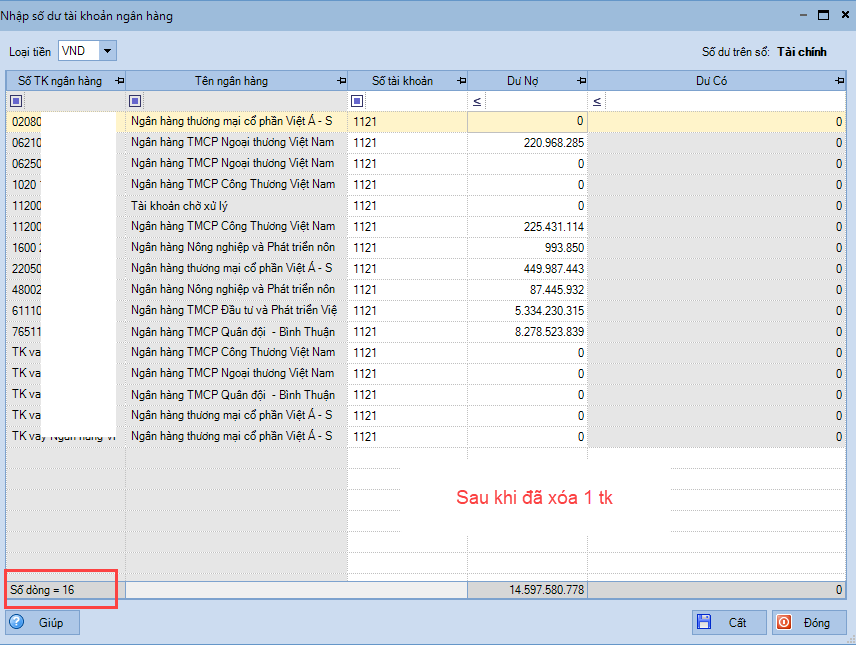
Task: Click pin icon in Số TK ngân hàng header
Action: (119, 81)
